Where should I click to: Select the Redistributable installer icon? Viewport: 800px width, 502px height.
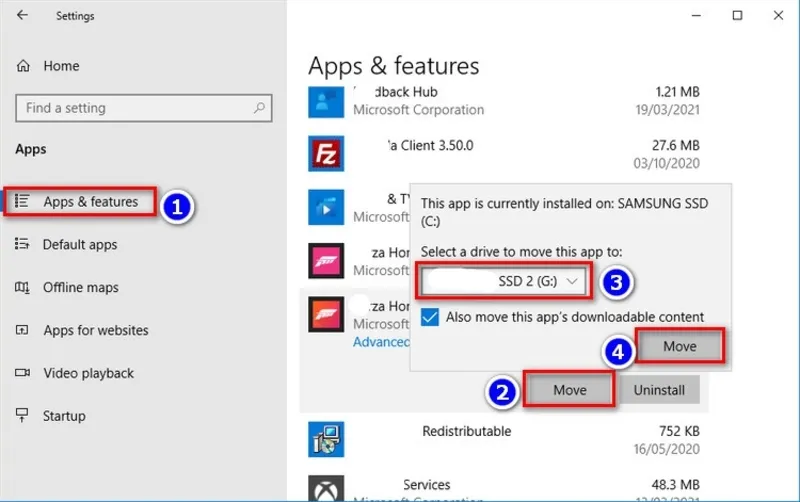pos(327,439)
